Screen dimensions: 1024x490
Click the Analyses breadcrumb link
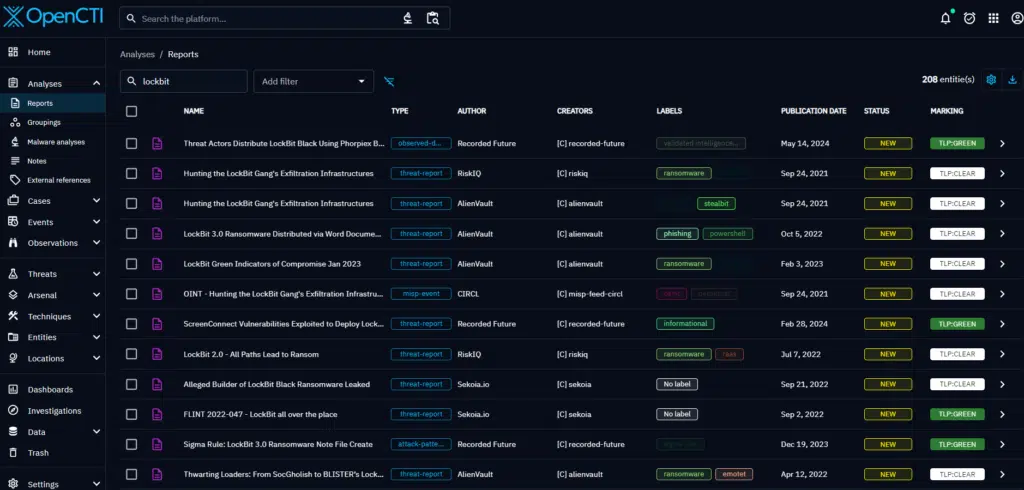click(137, 54)
